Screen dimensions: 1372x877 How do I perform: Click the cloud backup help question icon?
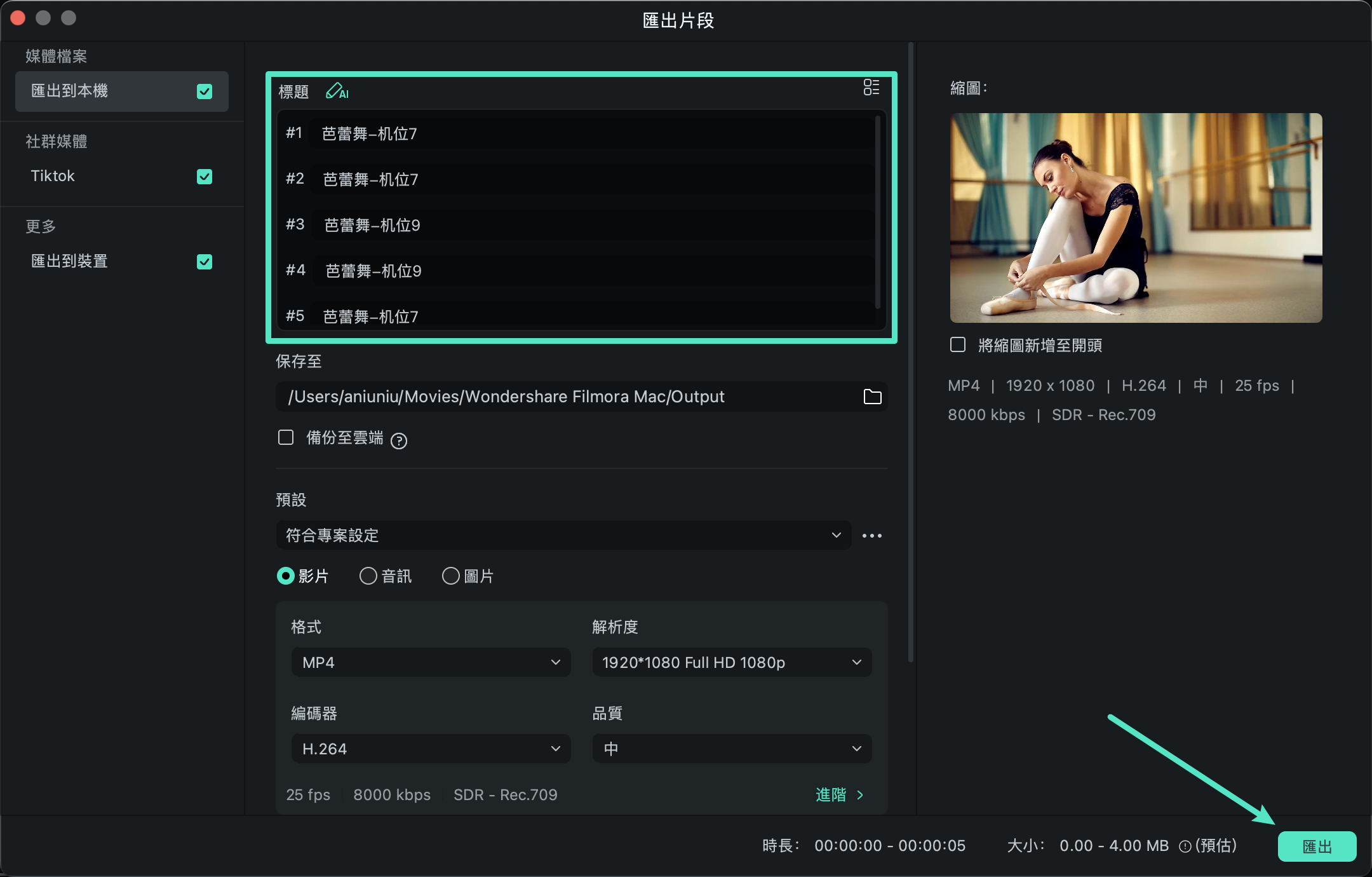click(x=399, y=440)
